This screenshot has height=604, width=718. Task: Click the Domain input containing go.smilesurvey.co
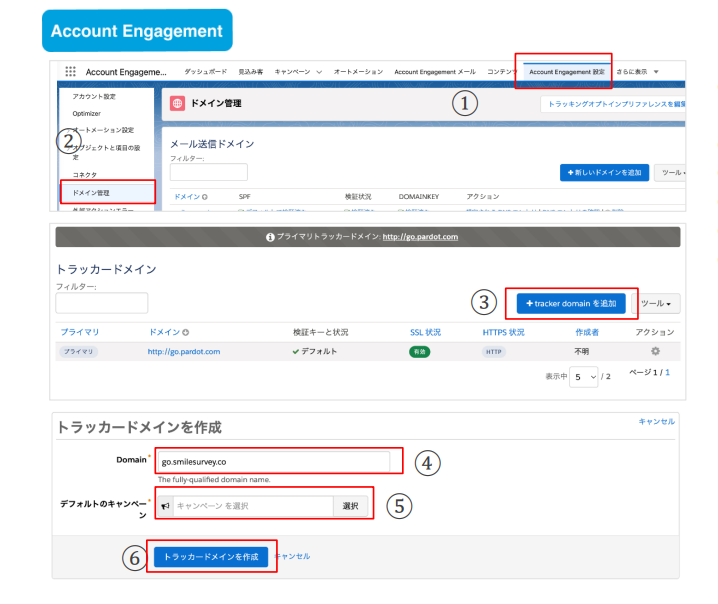click(273, 462)
